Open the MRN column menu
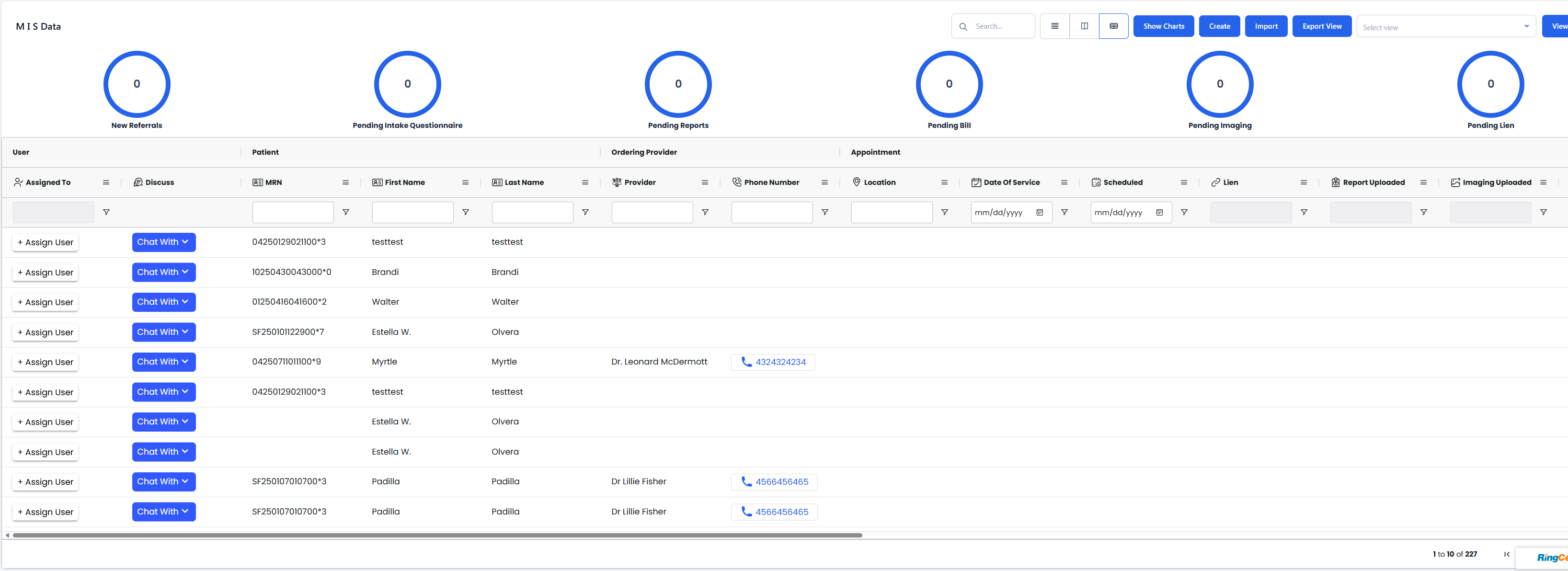Screen dimensions: 1568x571 (345, 182)
